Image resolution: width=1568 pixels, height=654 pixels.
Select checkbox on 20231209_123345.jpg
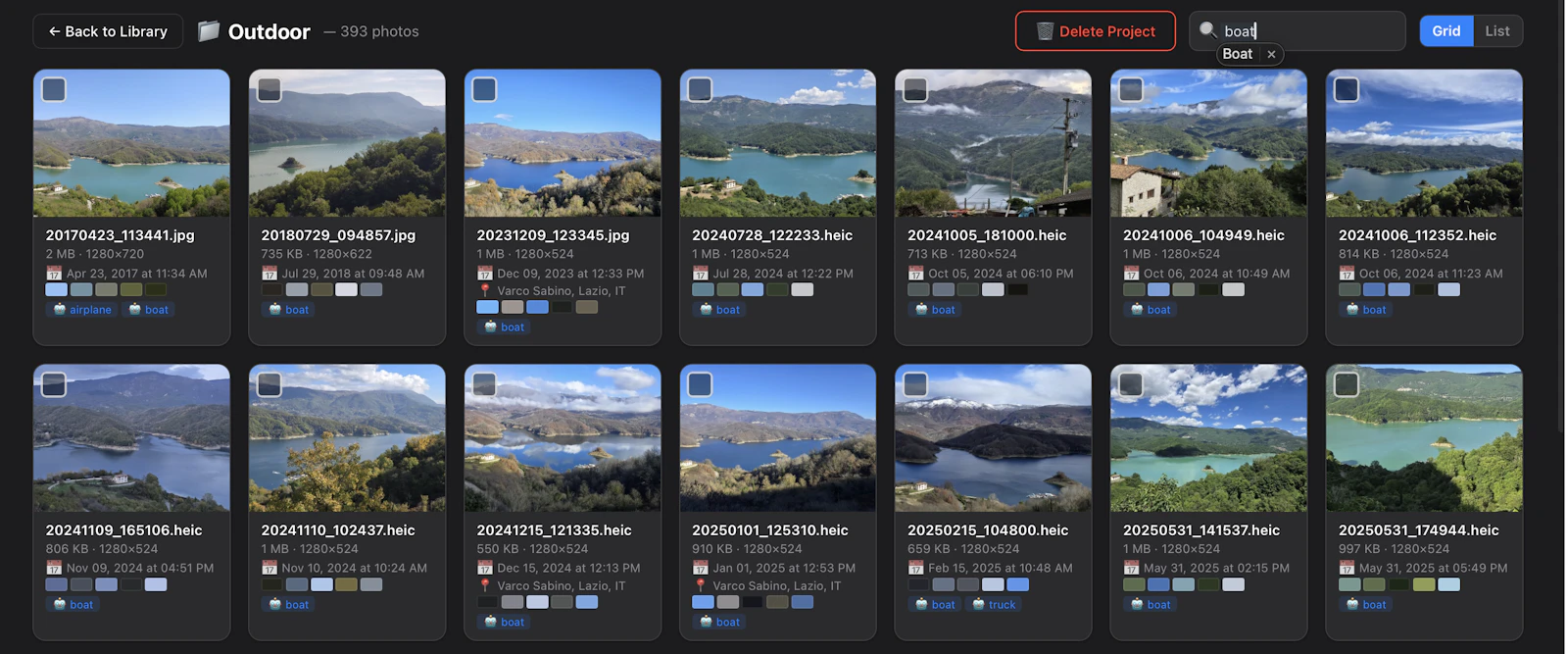point(485,90)
